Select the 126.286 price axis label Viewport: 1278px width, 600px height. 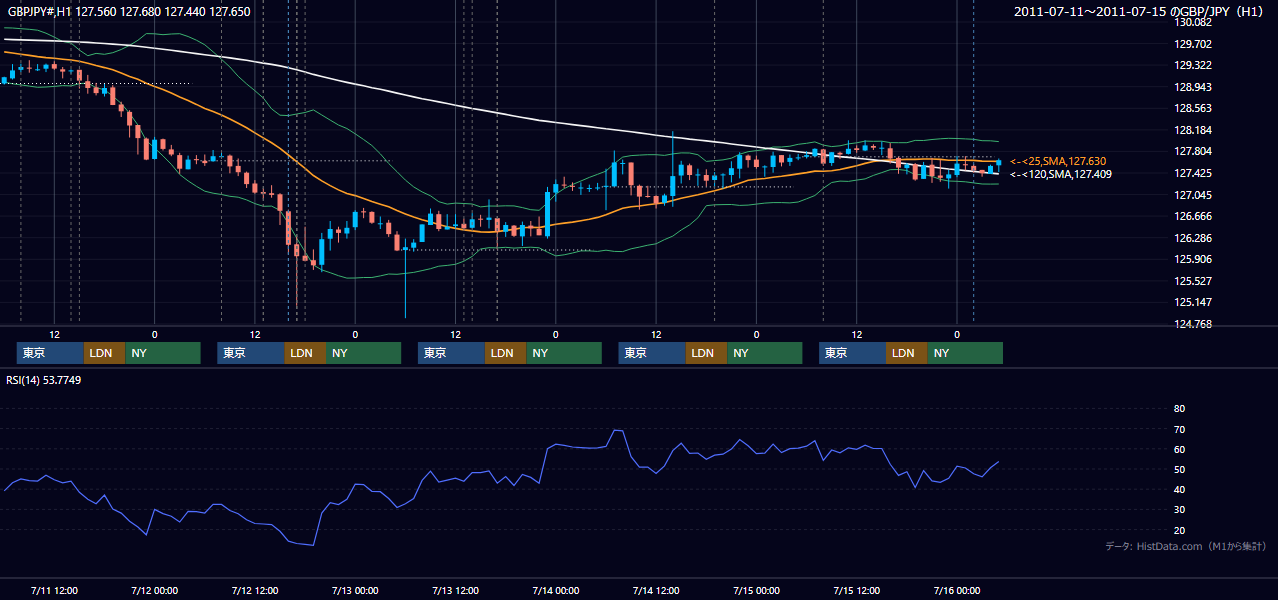(1193, 238)
